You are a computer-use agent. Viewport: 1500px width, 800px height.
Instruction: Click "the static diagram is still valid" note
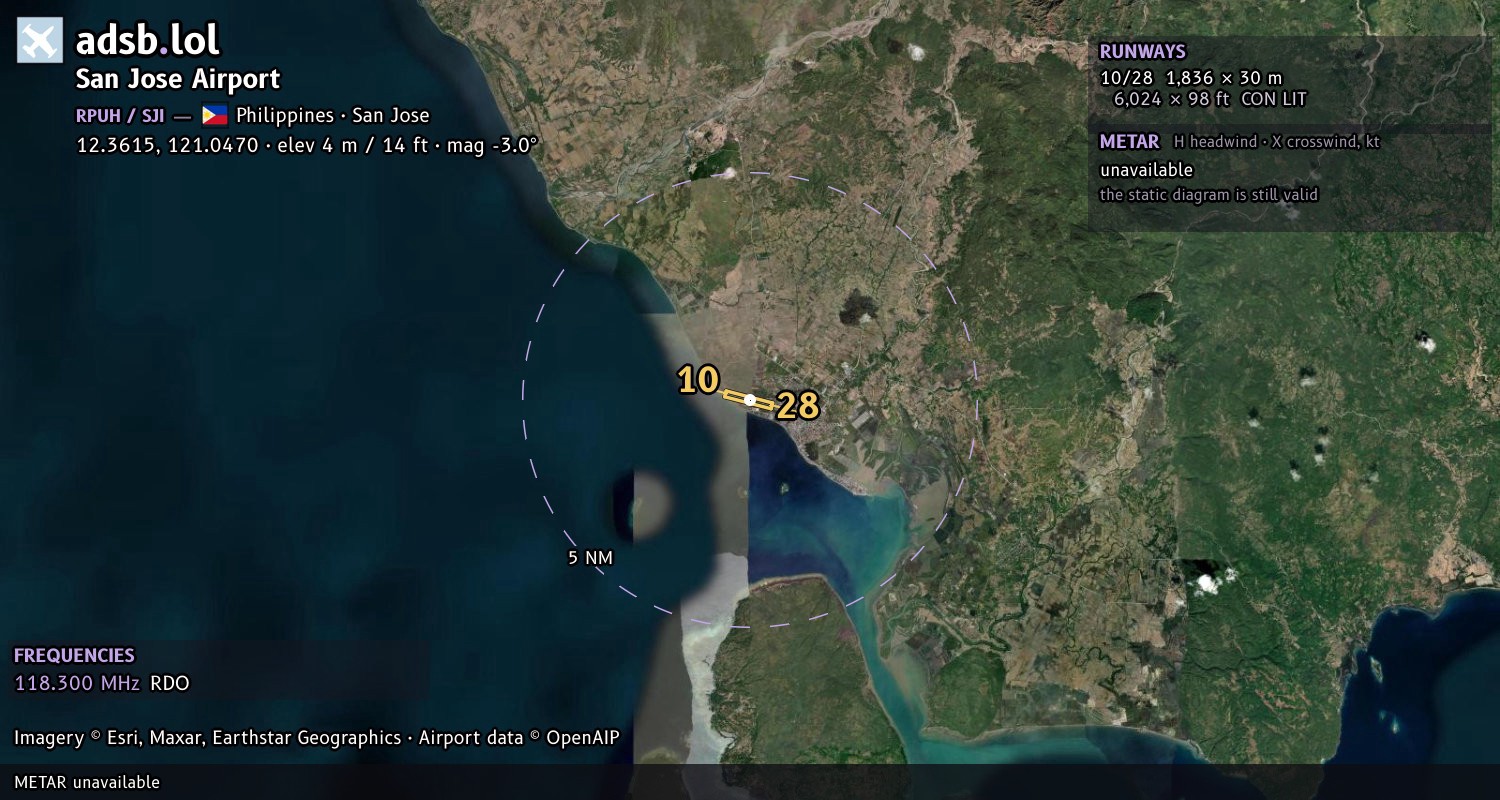click(1209, 195)
